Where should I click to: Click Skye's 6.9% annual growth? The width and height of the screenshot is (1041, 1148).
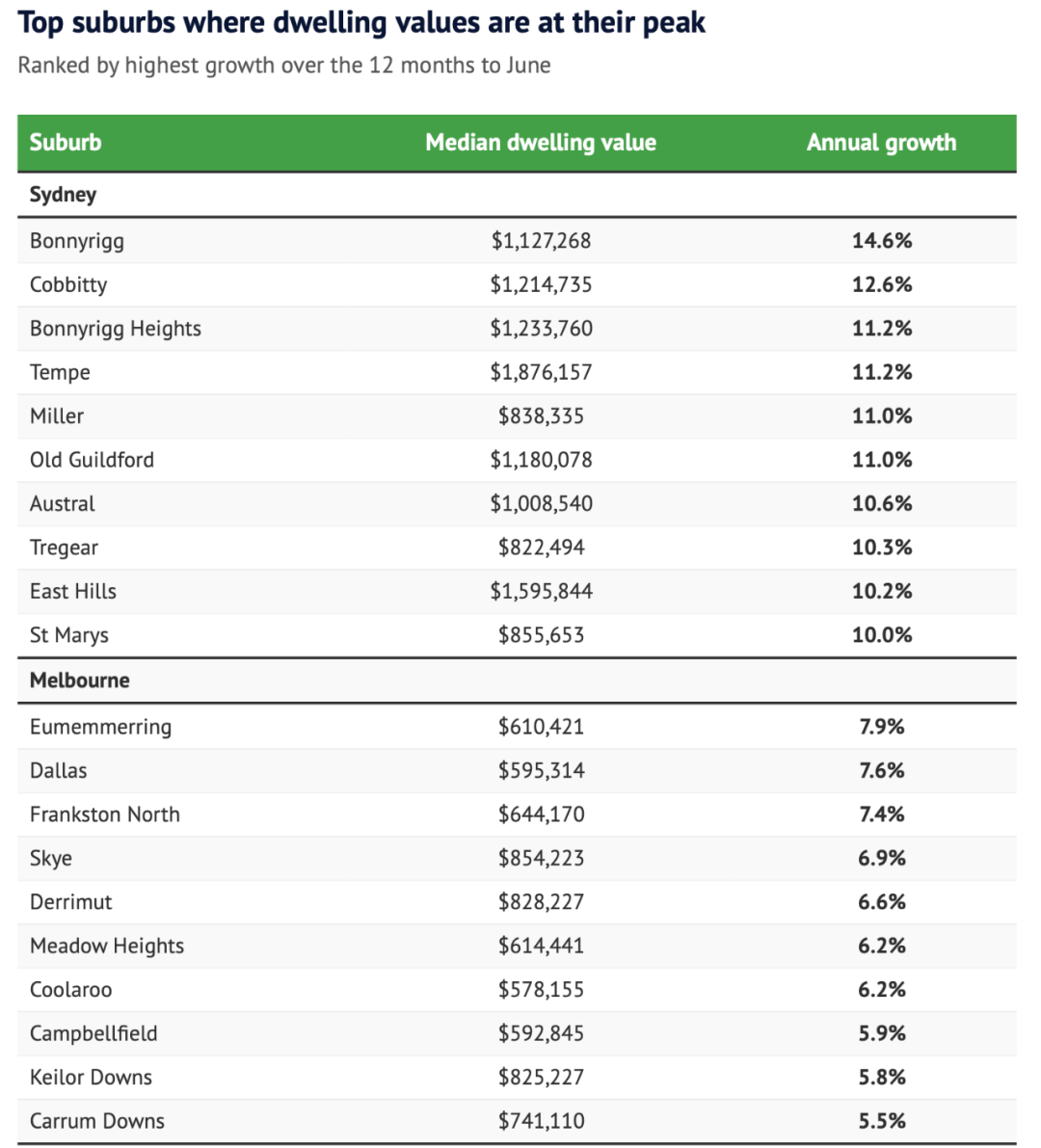click(881, 858)
